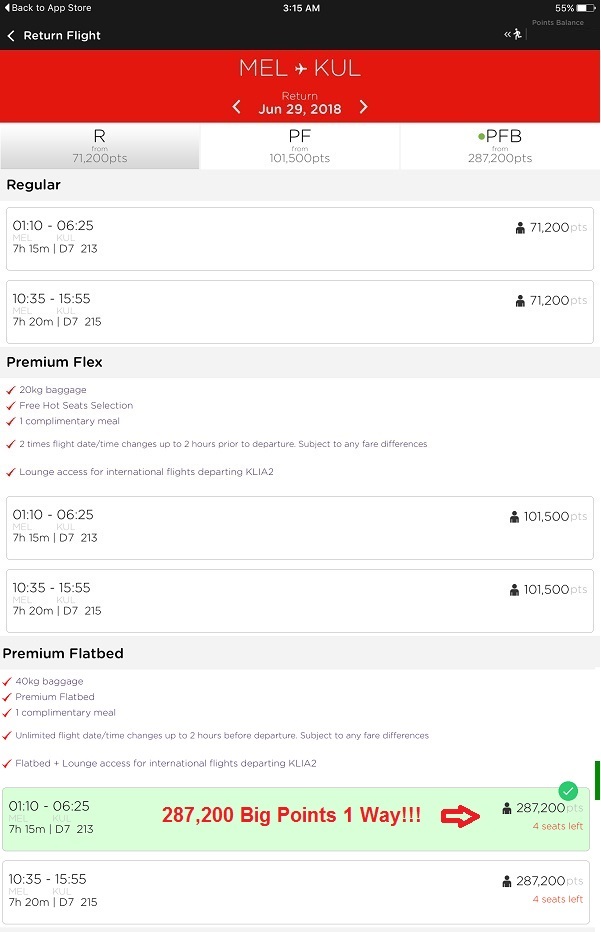601x932 pixels.
Task: Tap the red checkmark beside 20kg baggage
Action: point(10,390)
